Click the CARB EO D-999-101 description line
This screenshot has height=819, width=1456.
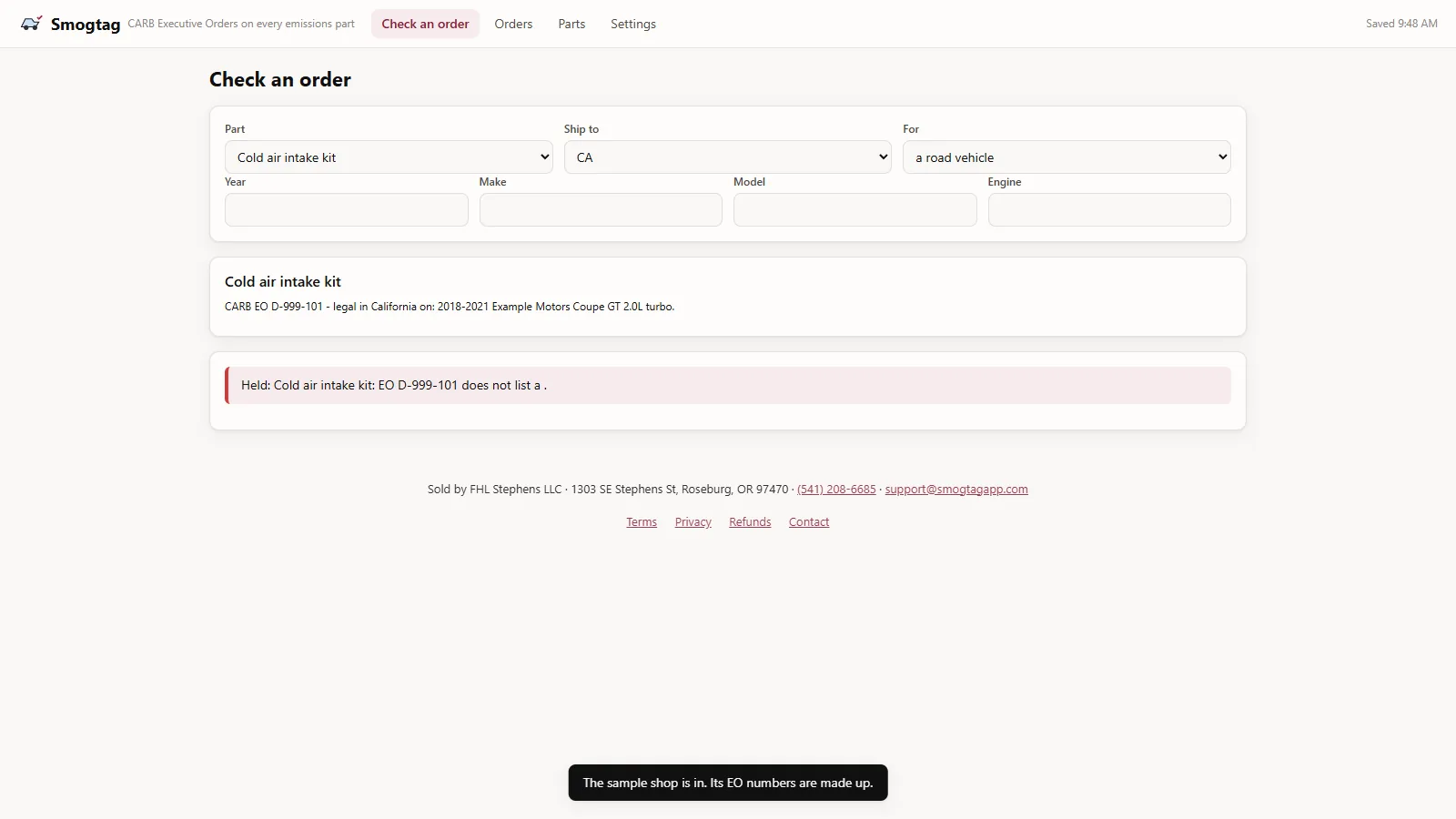tap(450, 307)
